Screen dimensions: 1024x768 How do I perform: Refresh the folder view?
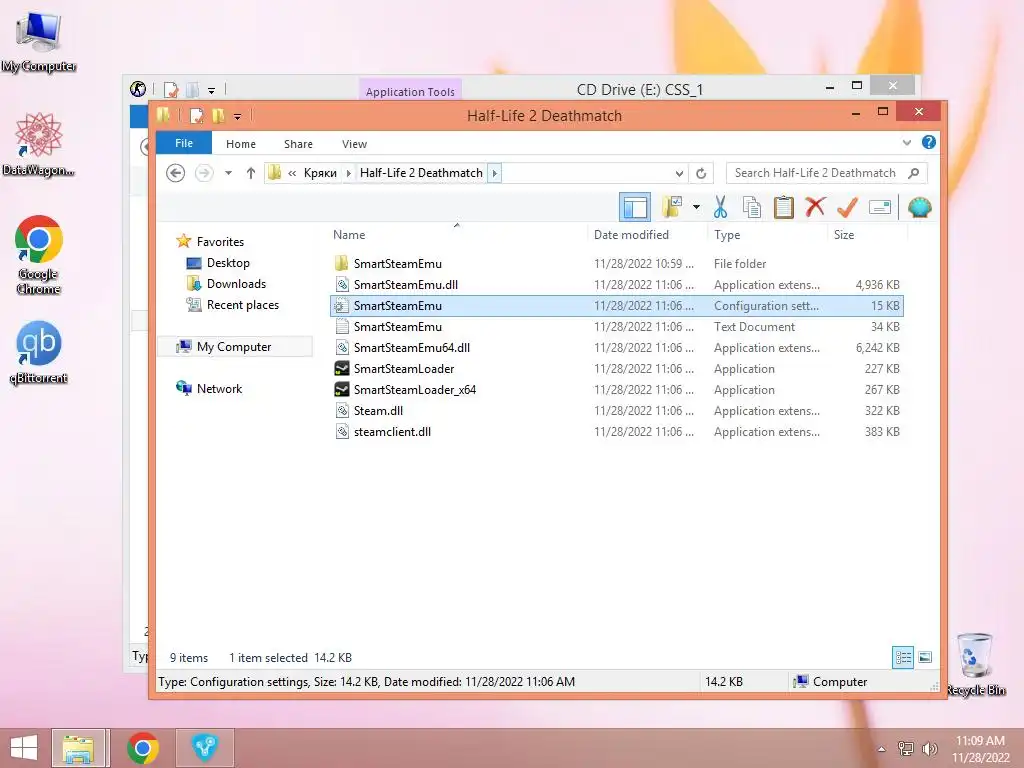[701, 173]
